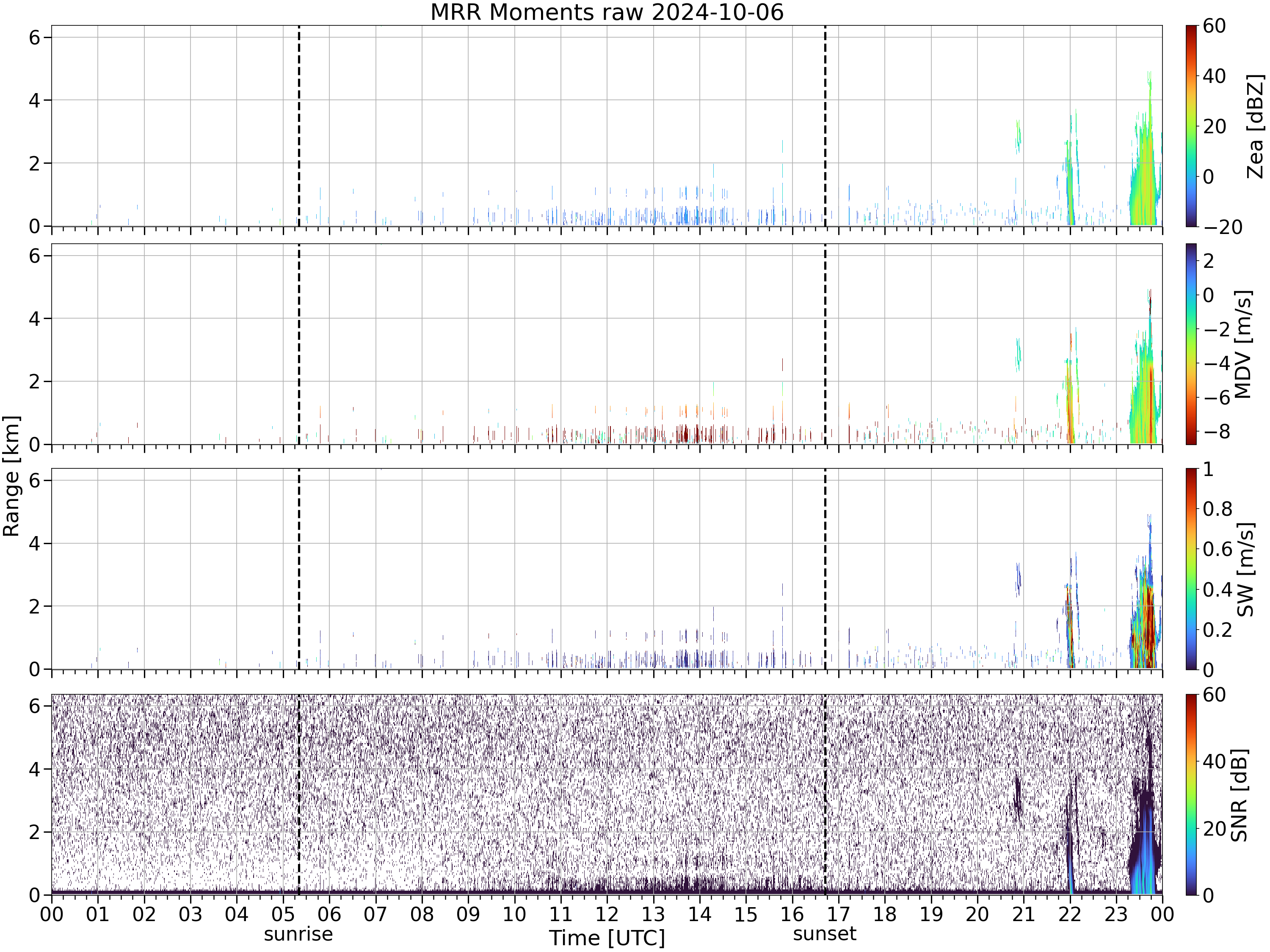Click the 12 hour tick label on time axis

[x=607, y=914]
